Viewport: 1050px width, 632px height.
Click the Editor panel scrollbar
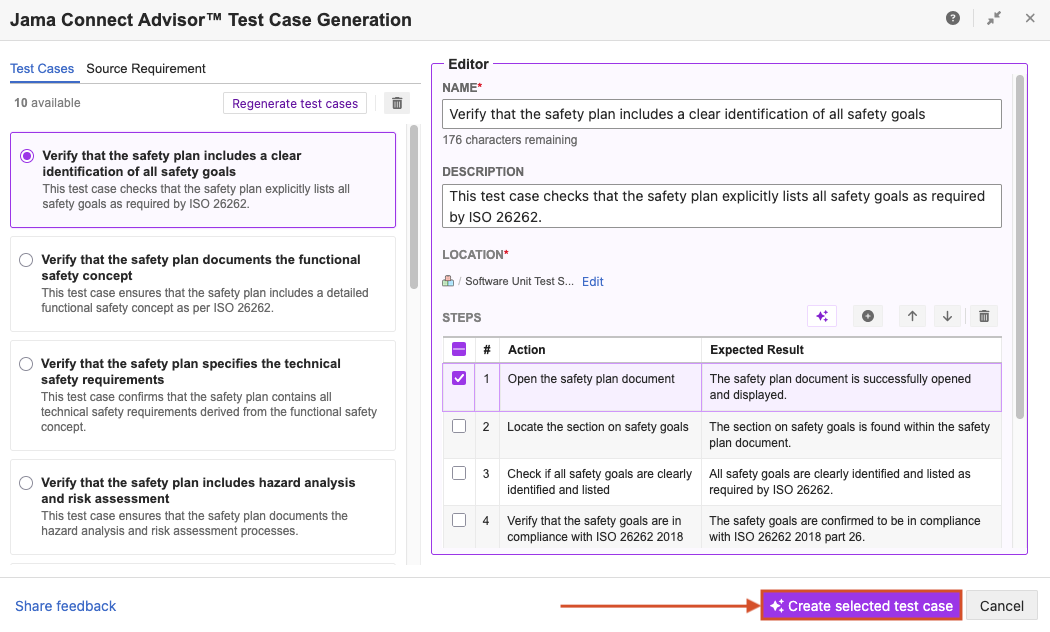[x=1020, y=246]
